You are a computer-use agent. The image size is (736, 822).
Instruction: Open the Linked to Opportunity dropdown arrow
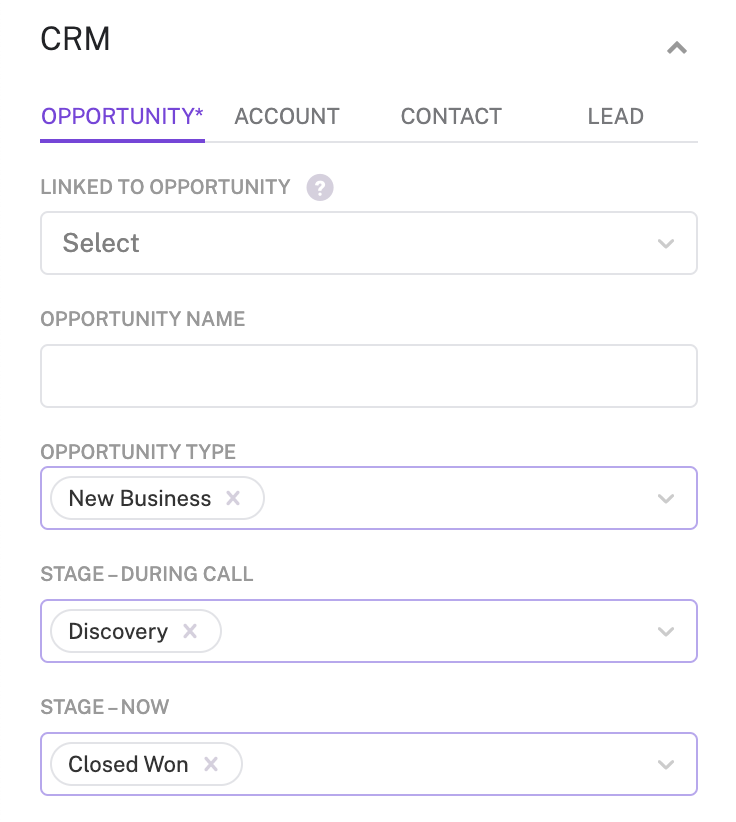point(666,243)
